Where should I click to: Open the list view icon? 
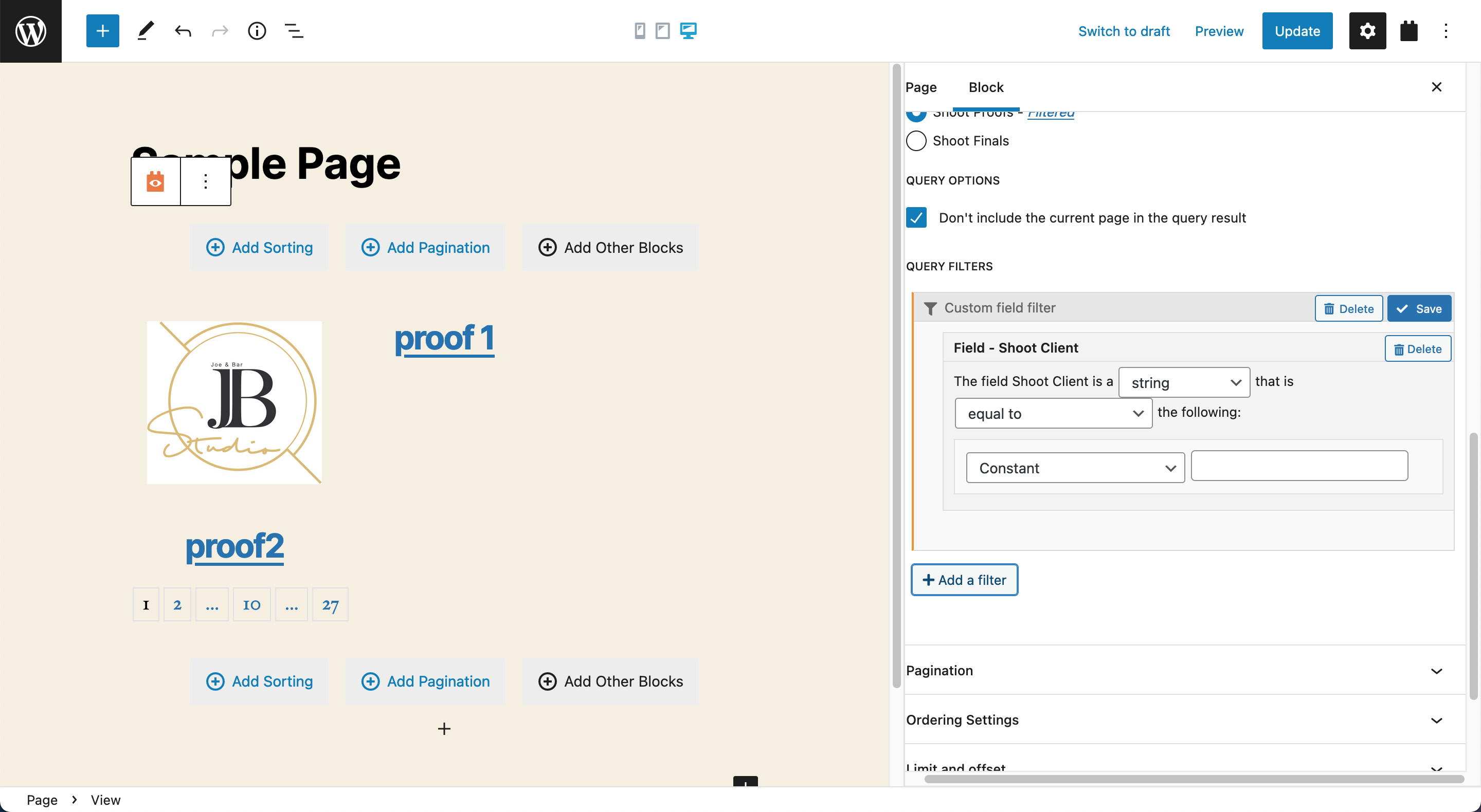click(x=294, y=30)
